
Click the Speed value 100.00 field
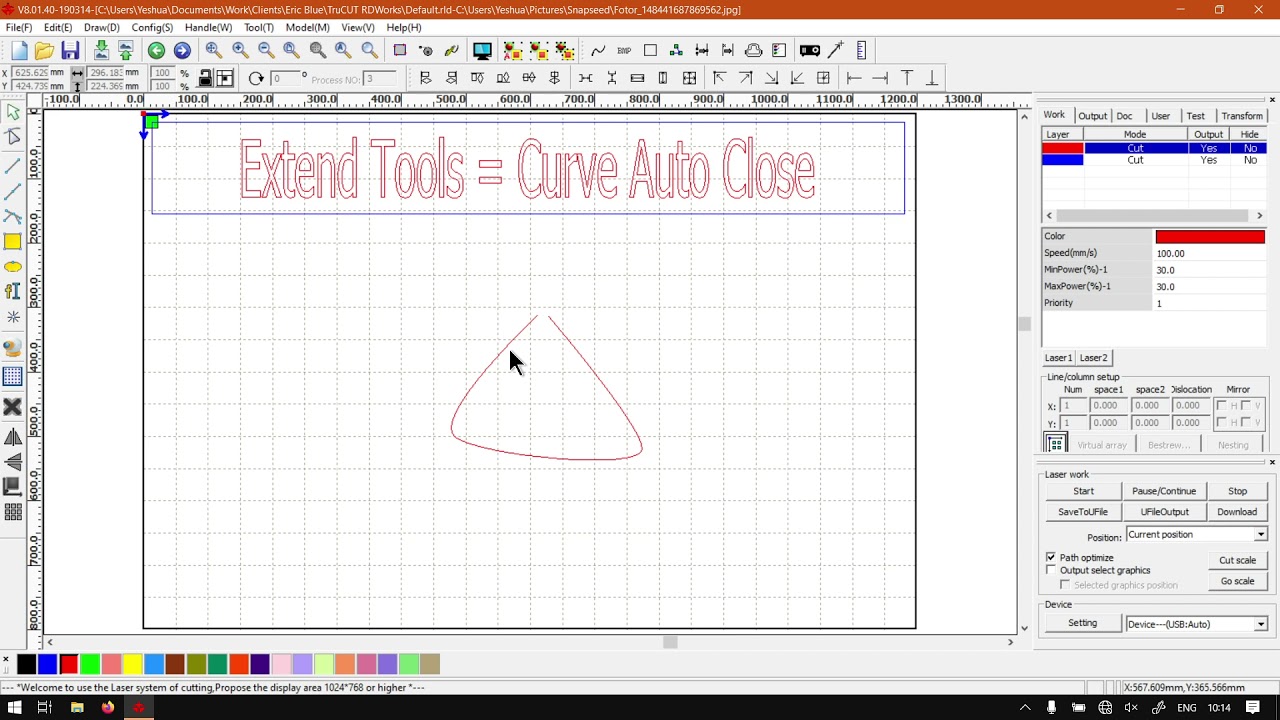1210,254
